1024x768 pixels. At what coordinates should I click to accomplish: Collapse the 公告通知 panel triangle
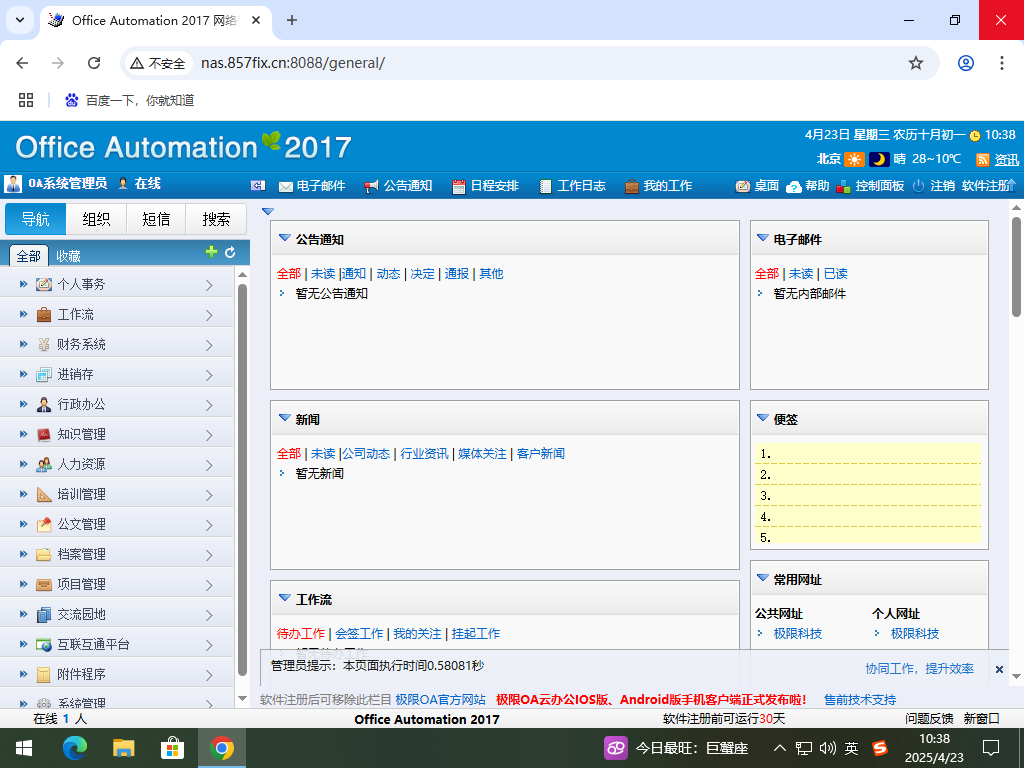(x=285, y=238)
